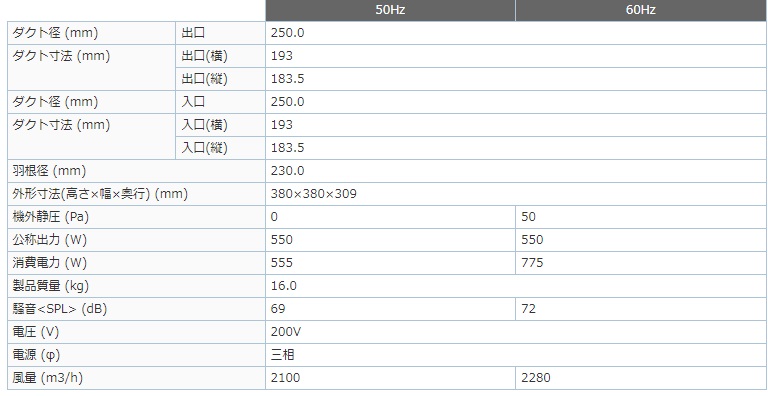Select the 出口(横) sub-label cell
The height and width of the screenshot is (396, 768).
click(x=220, y=56)
